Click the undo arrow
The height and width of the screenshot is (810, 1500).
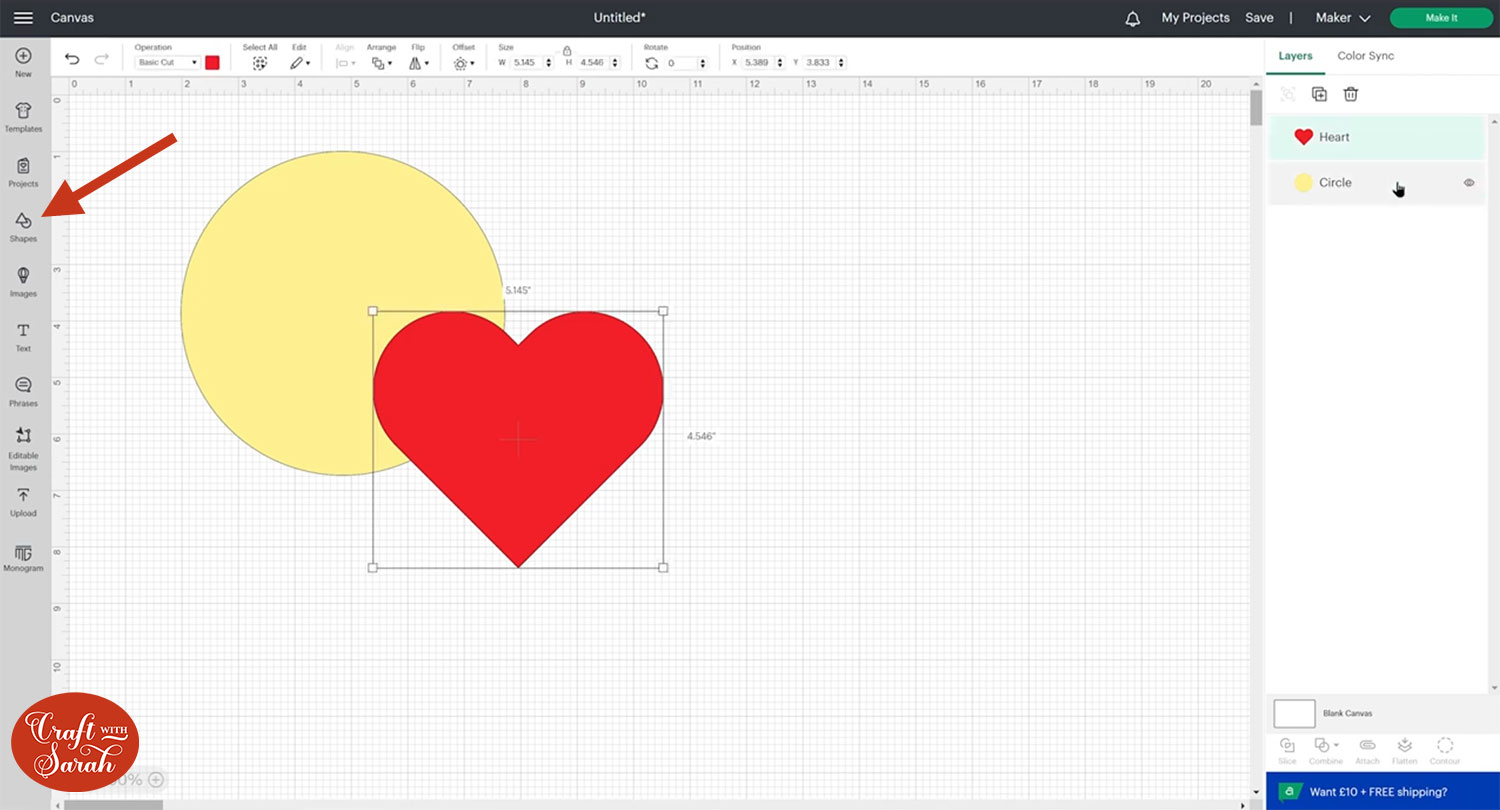pyautogui.click(x=72, y=60)
